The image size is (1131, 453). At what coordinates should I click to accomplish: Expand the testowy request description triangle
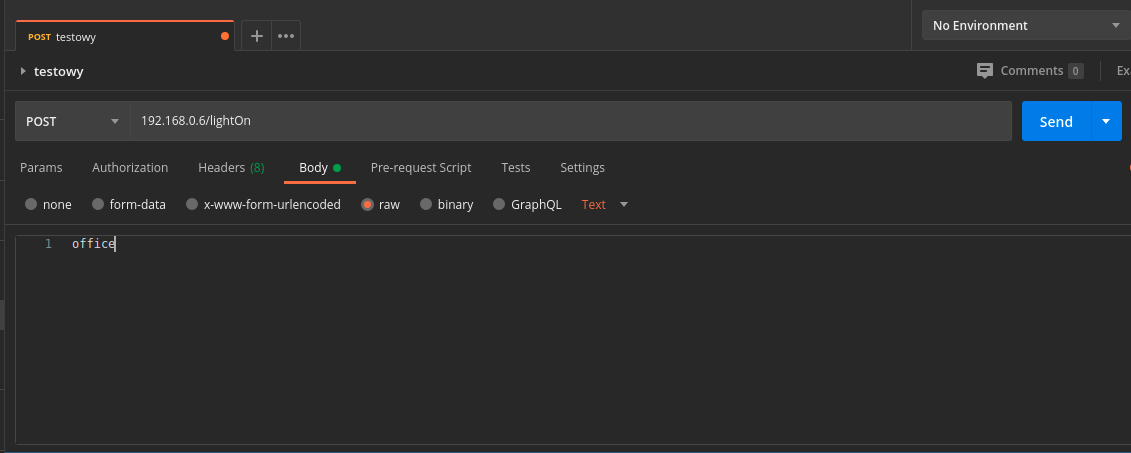23,71
